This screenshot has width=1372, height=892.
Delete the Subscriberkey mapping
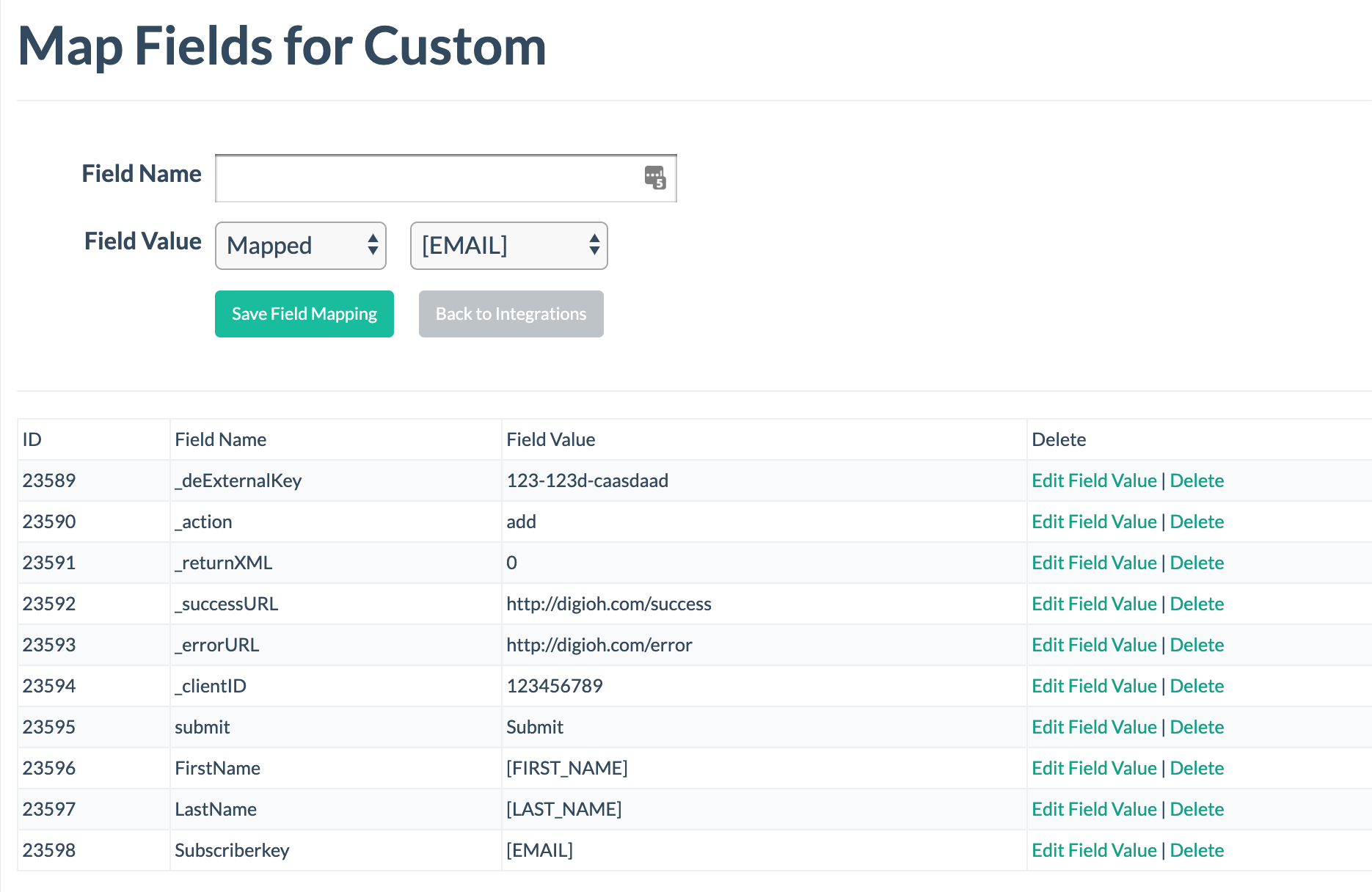coord(1197,850)
